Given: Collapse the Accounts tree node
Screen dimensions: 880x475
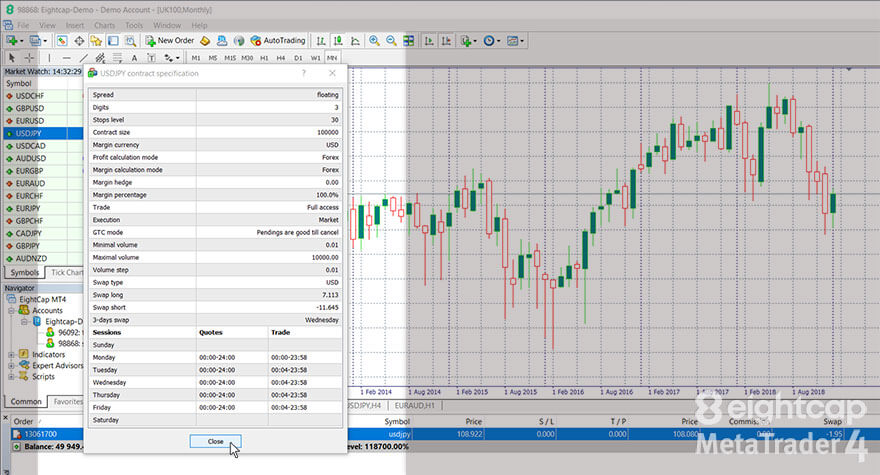Looking at the screenshot, I should pos(11,310).
